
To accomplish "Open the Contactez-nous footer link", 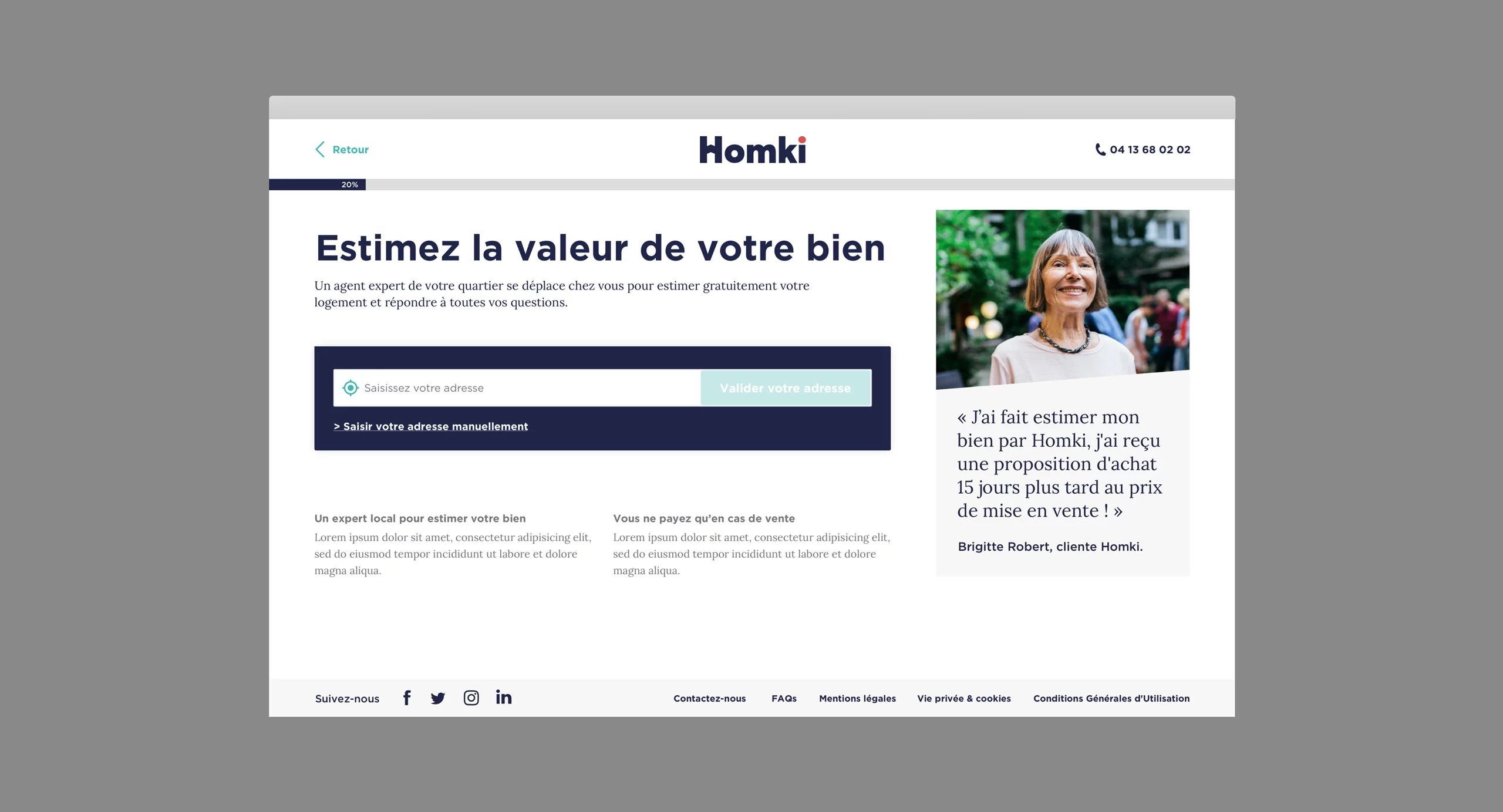I will click(x=710, y=698).
